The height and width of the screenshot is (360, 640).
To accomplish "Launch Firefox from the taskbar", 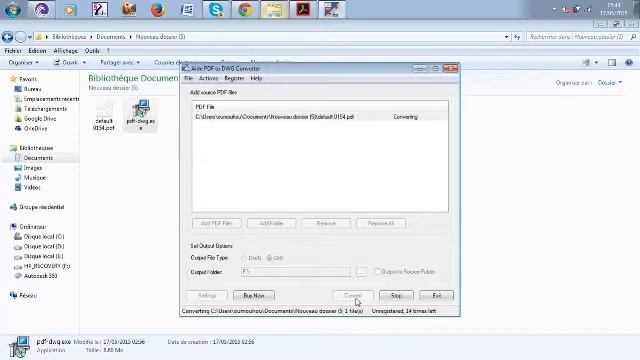I will pyautogui.click(x=158, y=9).
